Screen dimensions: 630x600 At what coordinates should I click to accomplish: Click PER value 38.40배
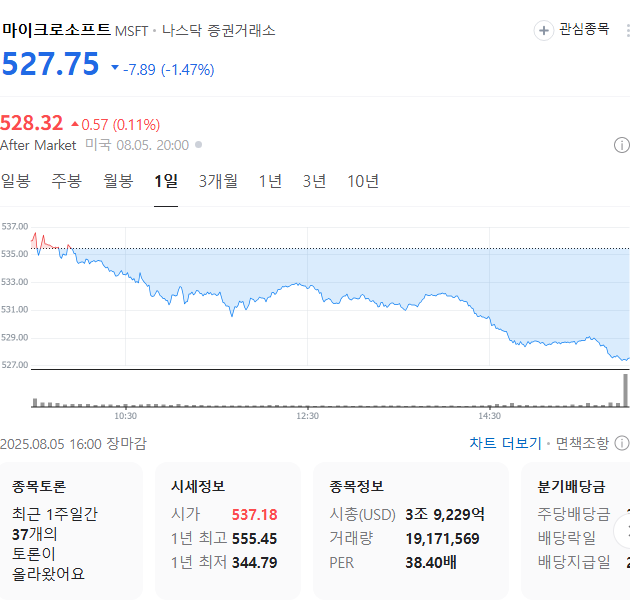pos(431,563)
